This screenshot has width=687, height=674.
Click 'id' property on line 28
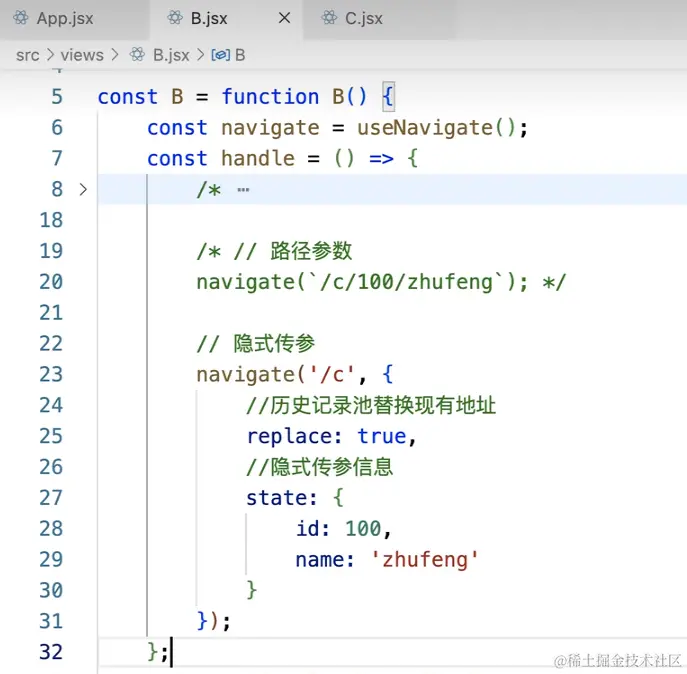click(308, 529)
